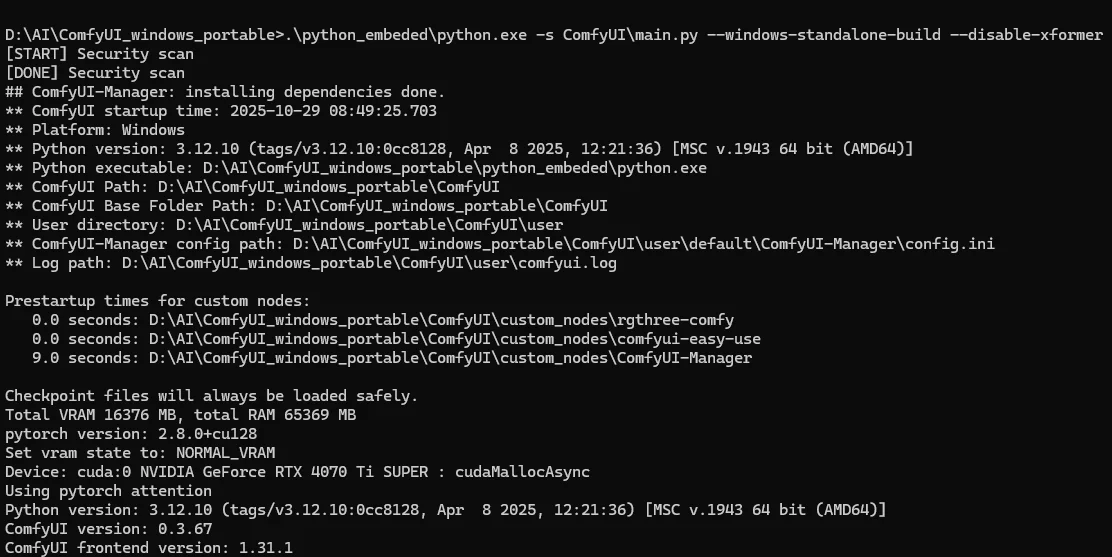Click 'Checkpoint files will always be loaded safely'
This screenshot has height=557, width=1112.
click(211, 396)
